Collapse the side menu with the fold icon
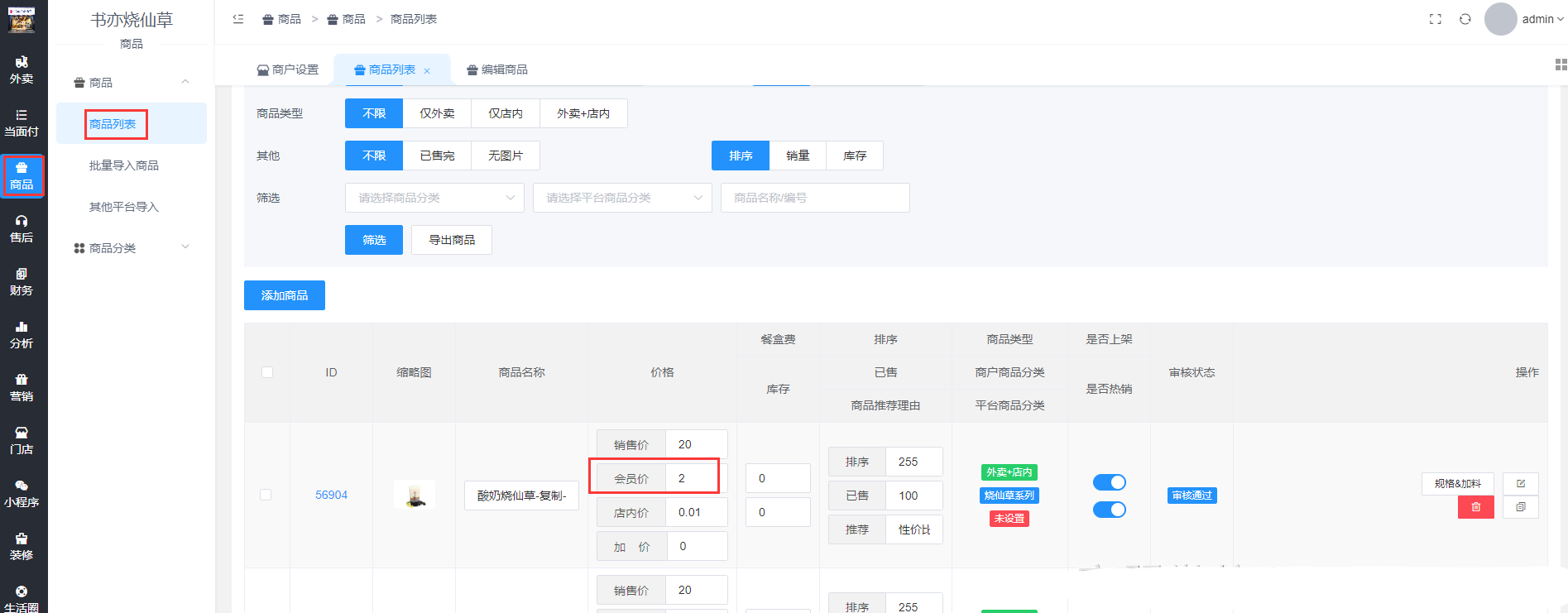1568x613 pixels. pyautogui.click(x=238, y=19)
